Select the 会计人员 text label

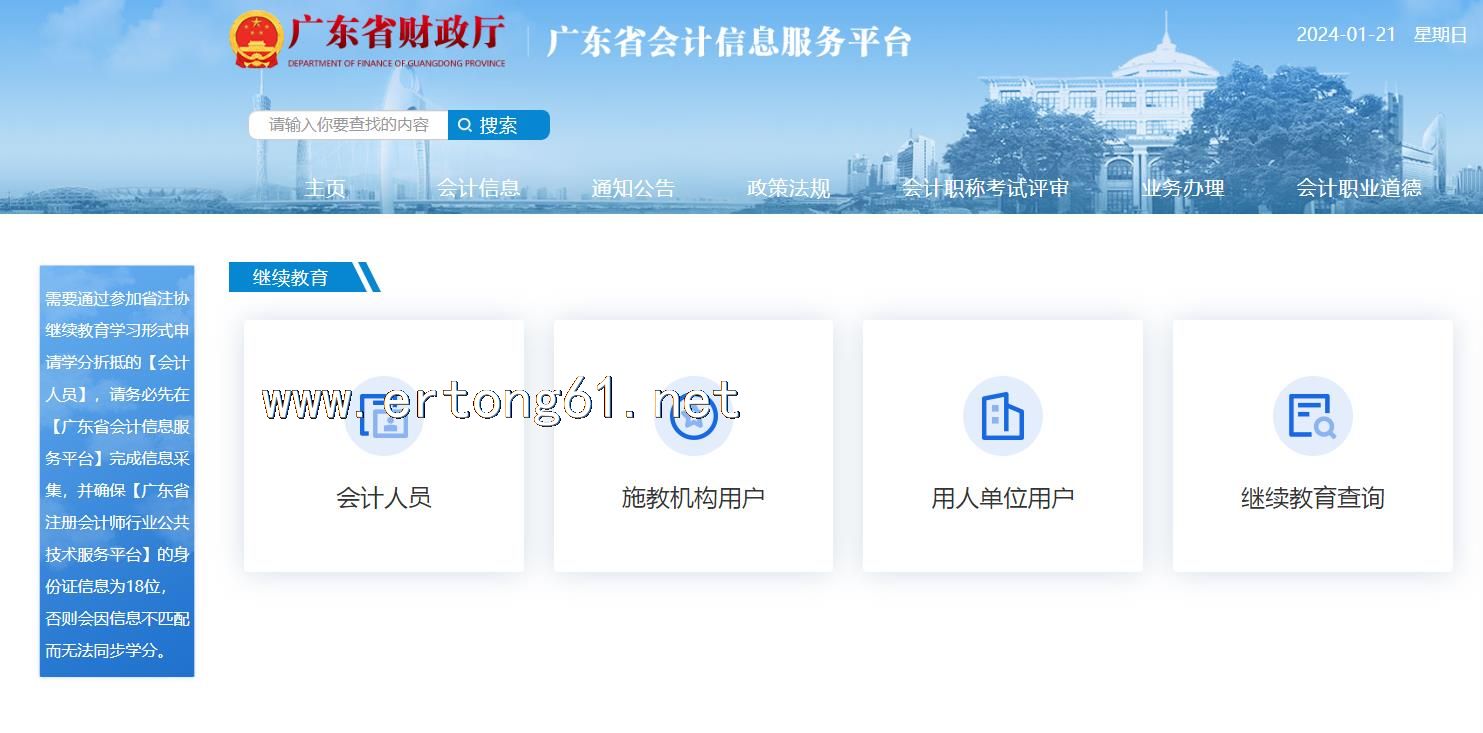point(384,498)
